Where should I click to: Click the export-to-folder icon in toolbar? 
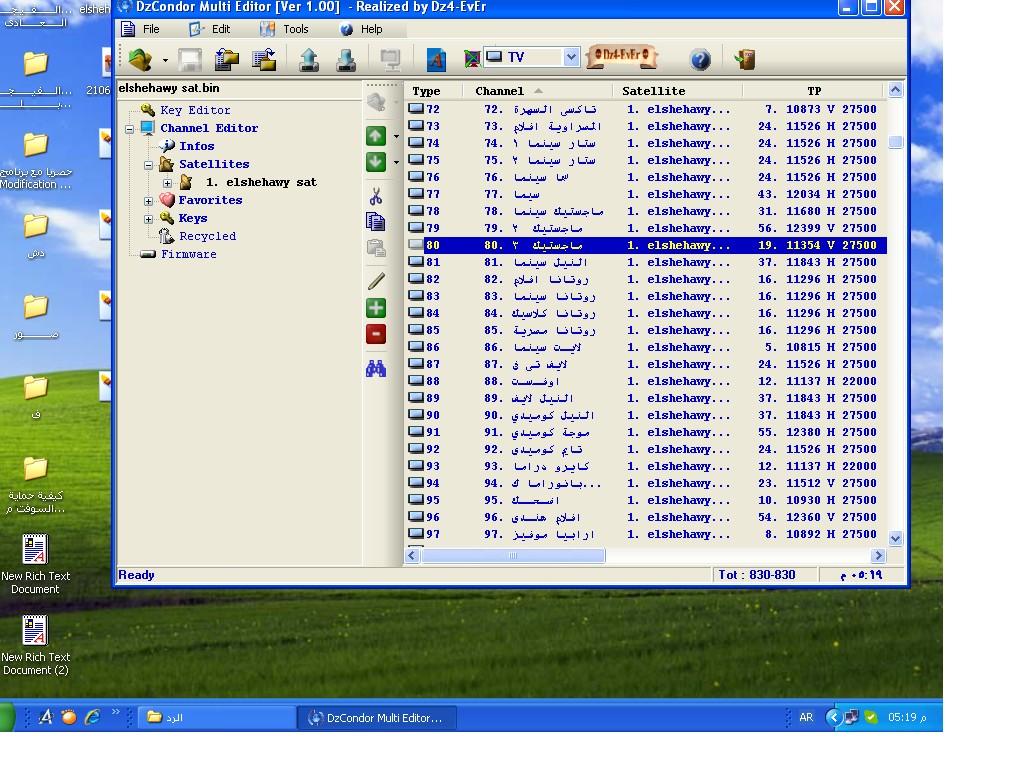[264, 59]
